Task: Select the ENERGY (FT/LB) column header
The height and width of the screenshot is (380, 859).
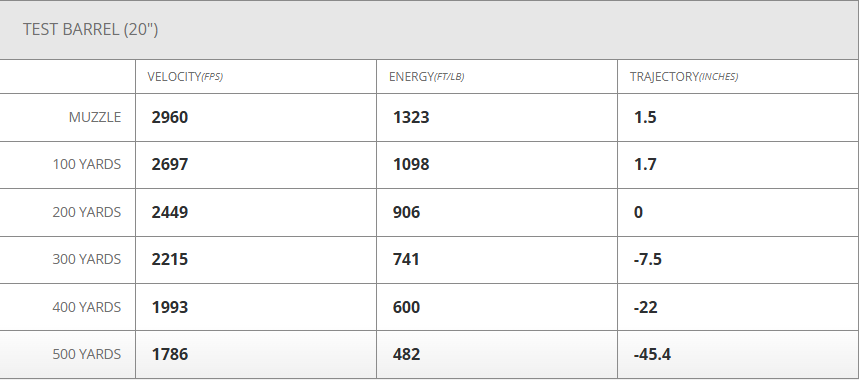Action: tap(426, 77)
